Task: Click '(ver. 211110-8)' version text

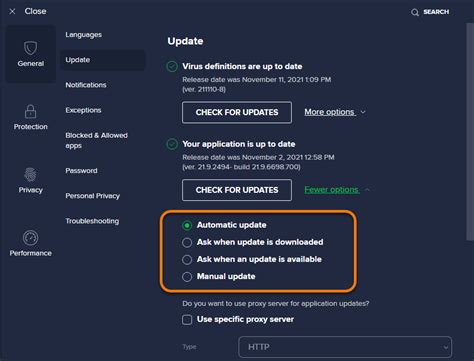Action: pos(204,89)
